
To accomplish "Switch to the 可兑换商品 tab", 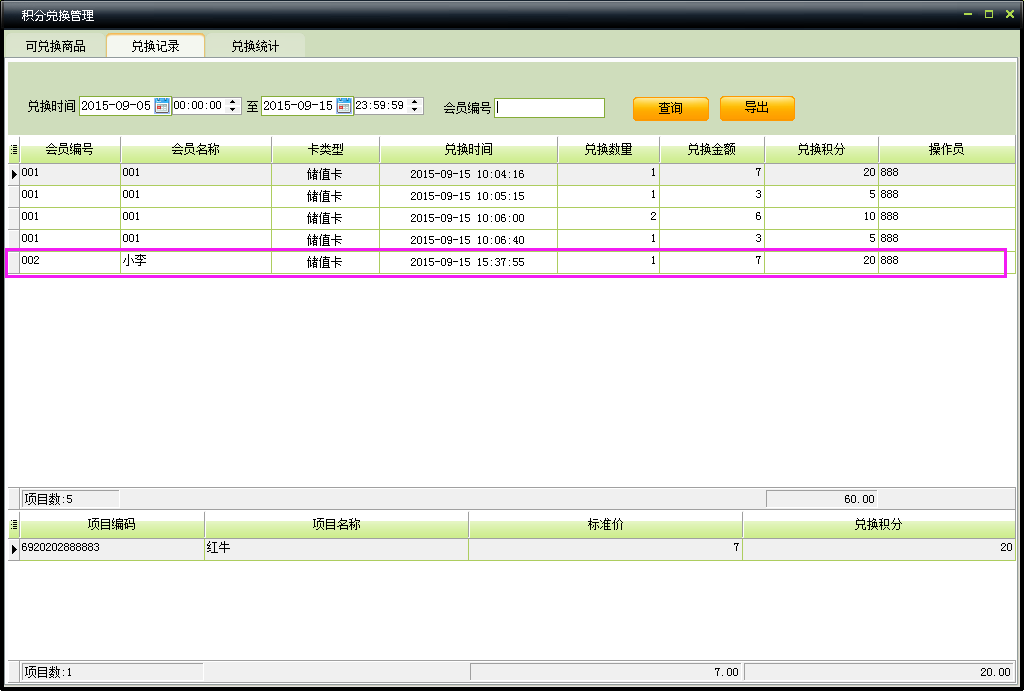I will [55, 46].
